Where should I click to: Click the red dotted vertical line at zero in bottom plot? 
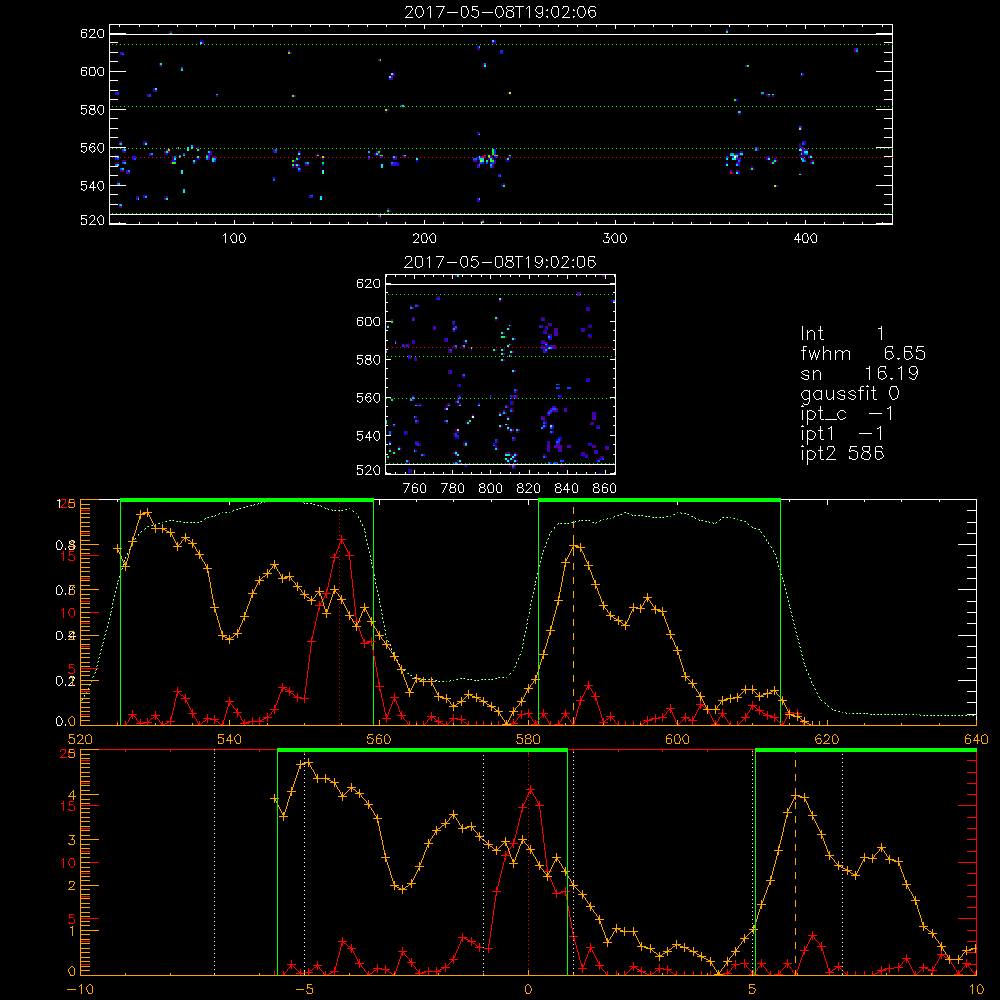(x=528, y=862)
